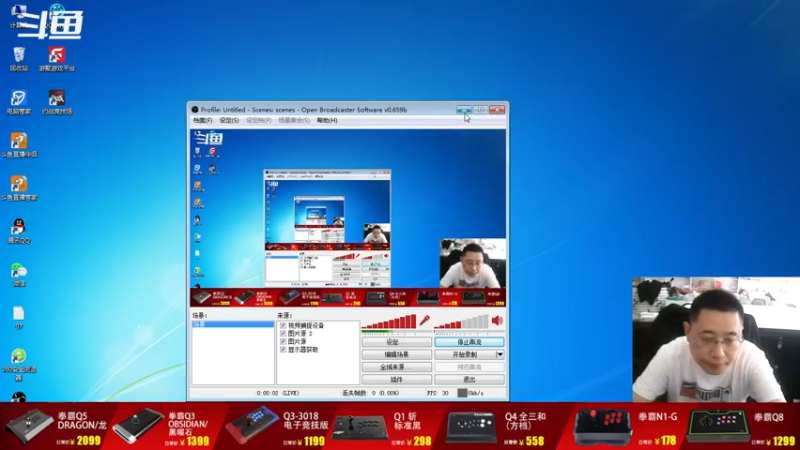800x450 pixels.
Task: Adjust the red microphone volume slider
Action: pyautogui.click(x=389, y=321)
